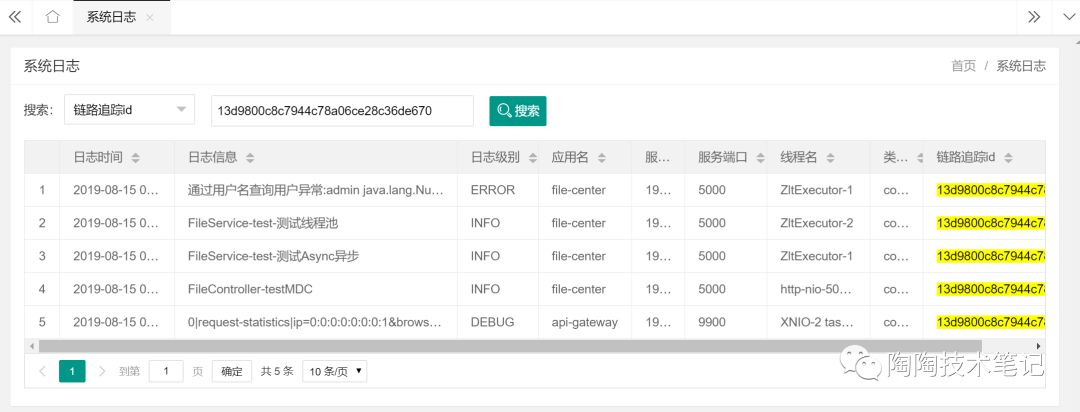Click the FileService-test-测试线程池 log message
The width and height of the screenshot is (1080, 412).
[262, 223]
